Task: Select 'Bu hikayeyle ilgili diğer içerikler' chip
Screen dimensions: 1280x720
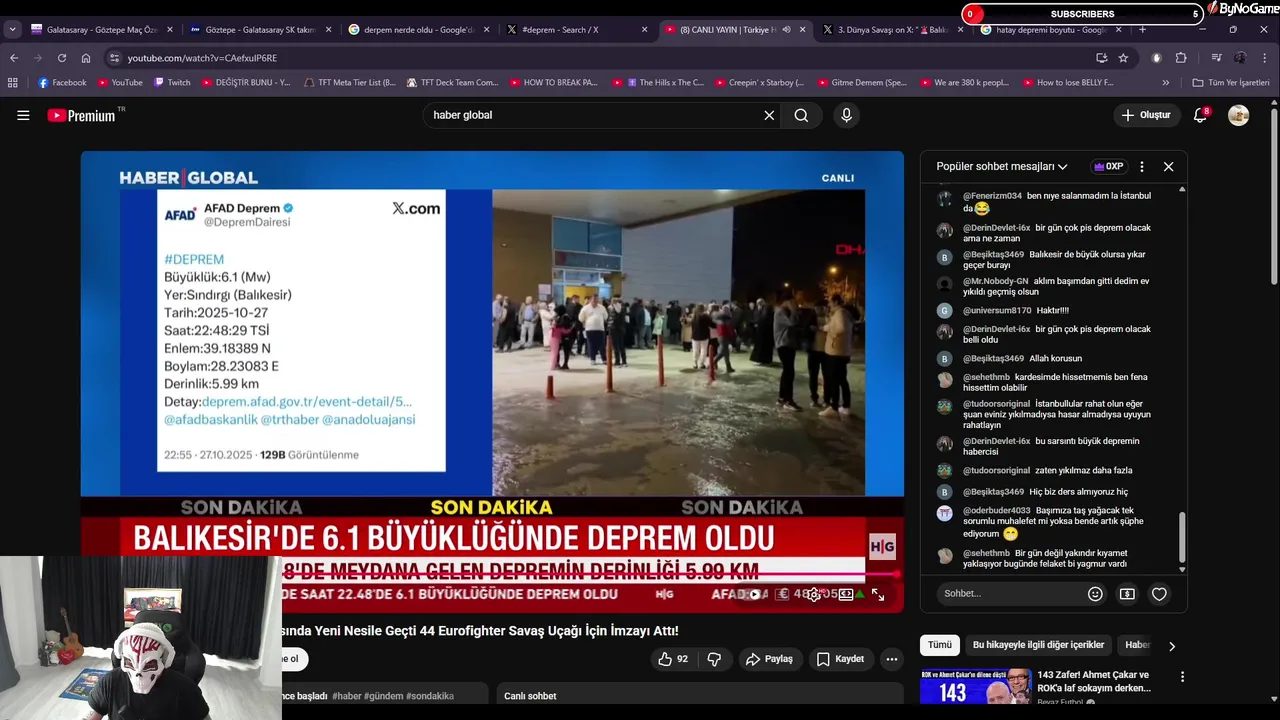Action: 1038,645
